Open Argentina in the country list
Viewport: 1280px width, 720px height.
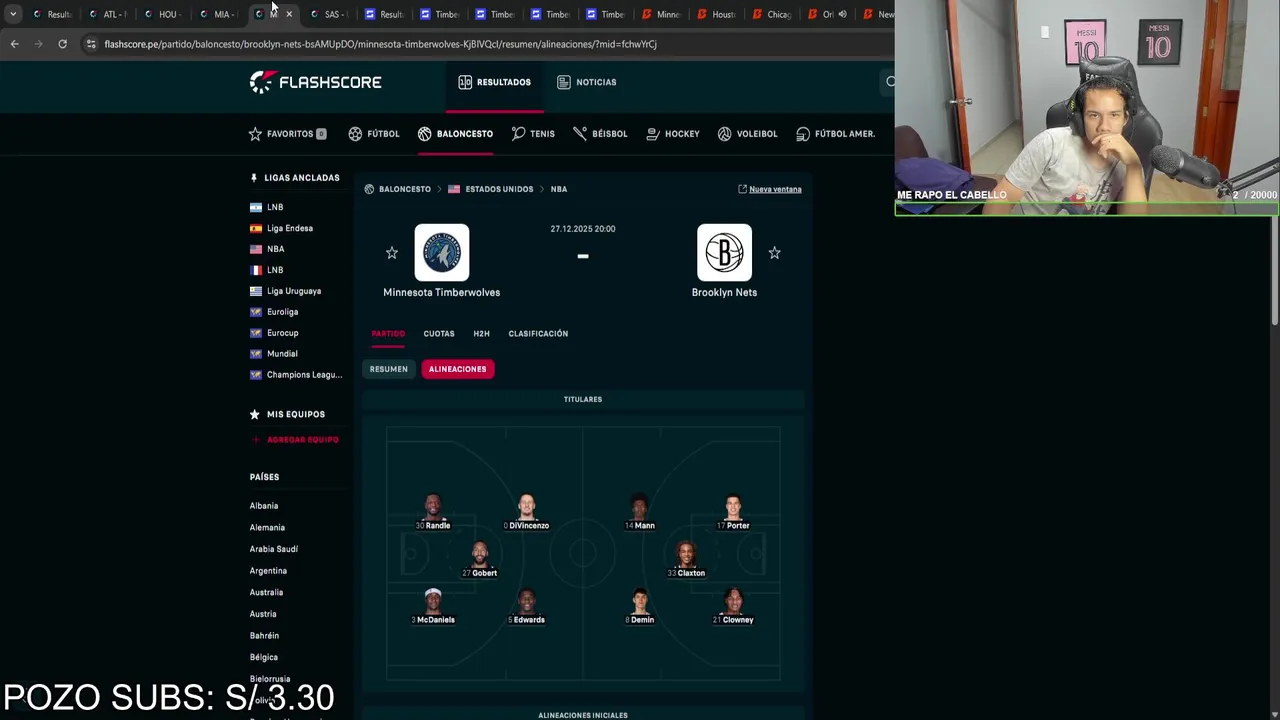[268, 571]
